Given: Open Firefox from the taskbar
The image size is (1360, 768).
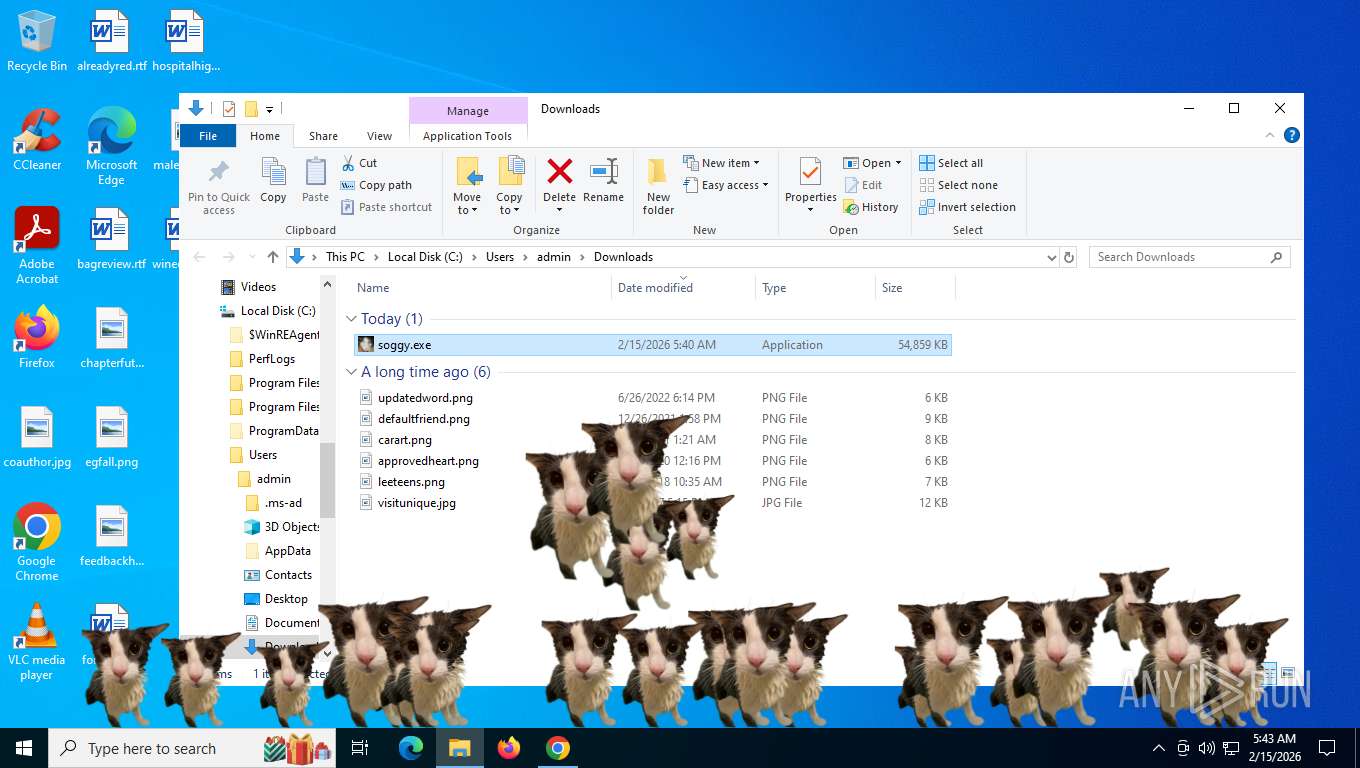Looking at the screenshot, I should click(x=509, y=748).
